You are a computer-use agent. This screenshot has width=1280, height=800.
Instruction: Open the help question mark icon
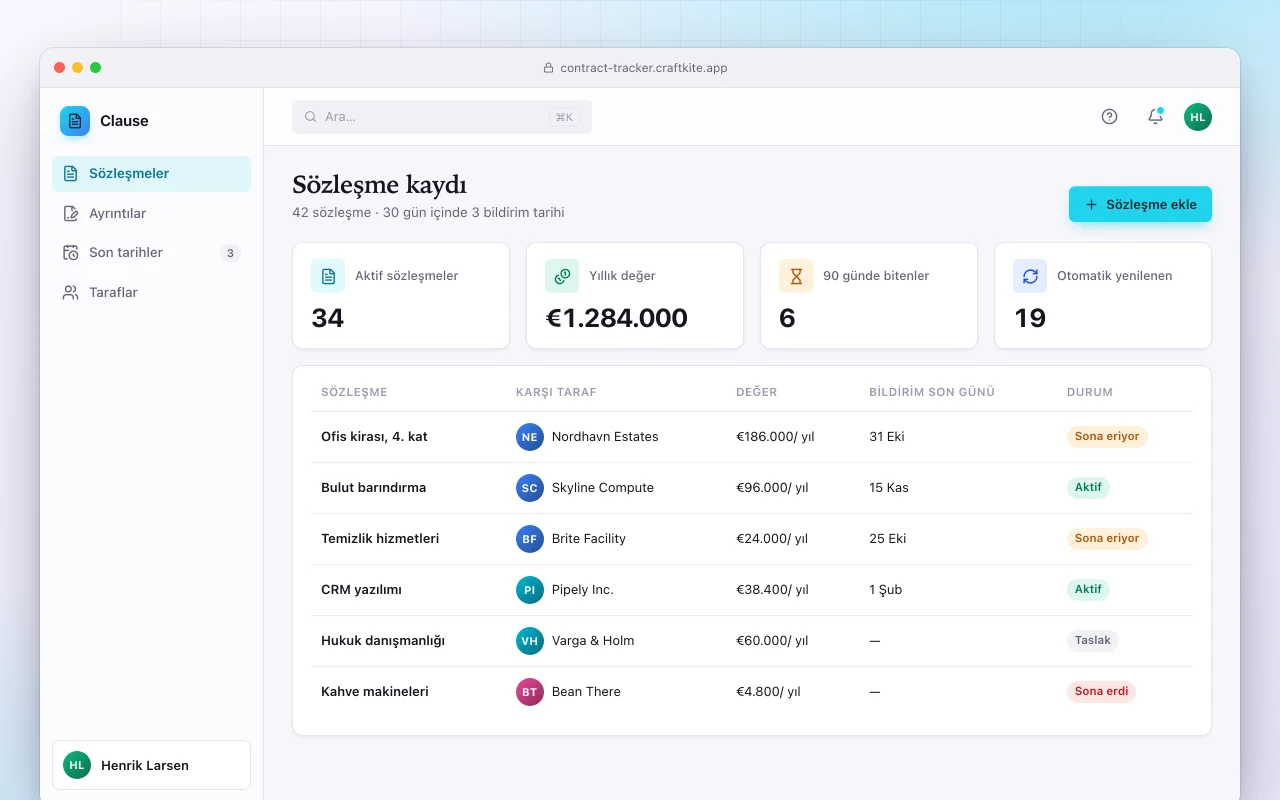point(1109,117)
